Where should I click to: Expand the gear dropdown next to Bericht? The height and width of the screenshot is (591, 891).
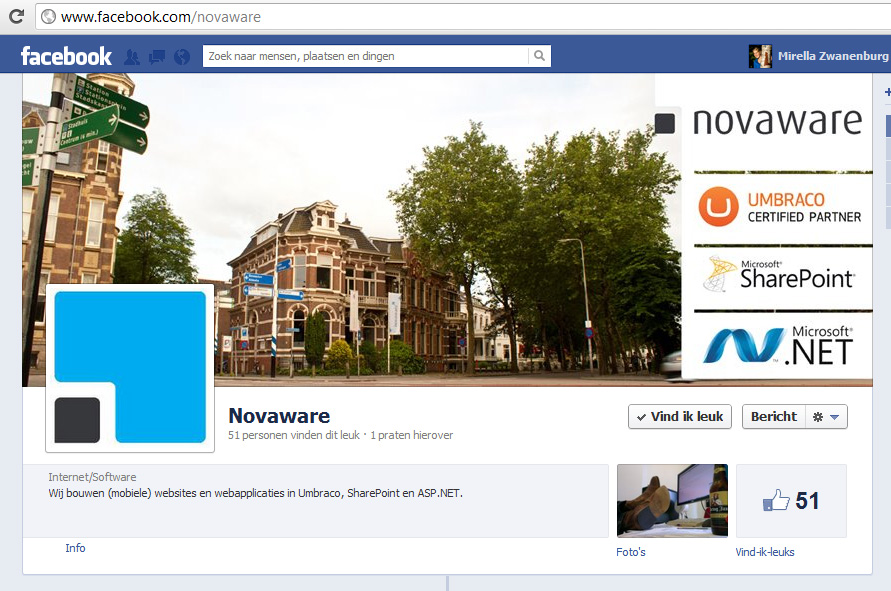(826, 417)
